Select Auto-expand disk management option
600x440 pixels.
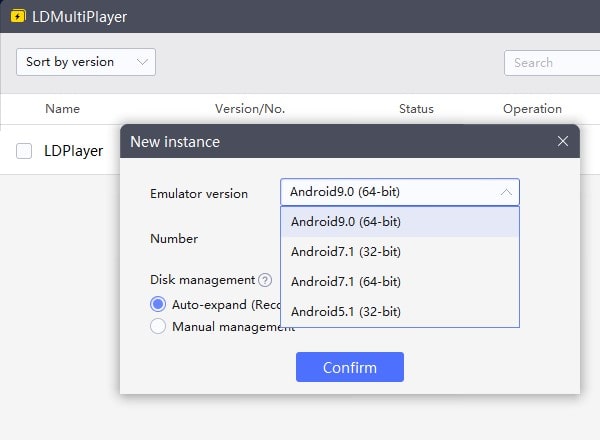coord(158,305)
